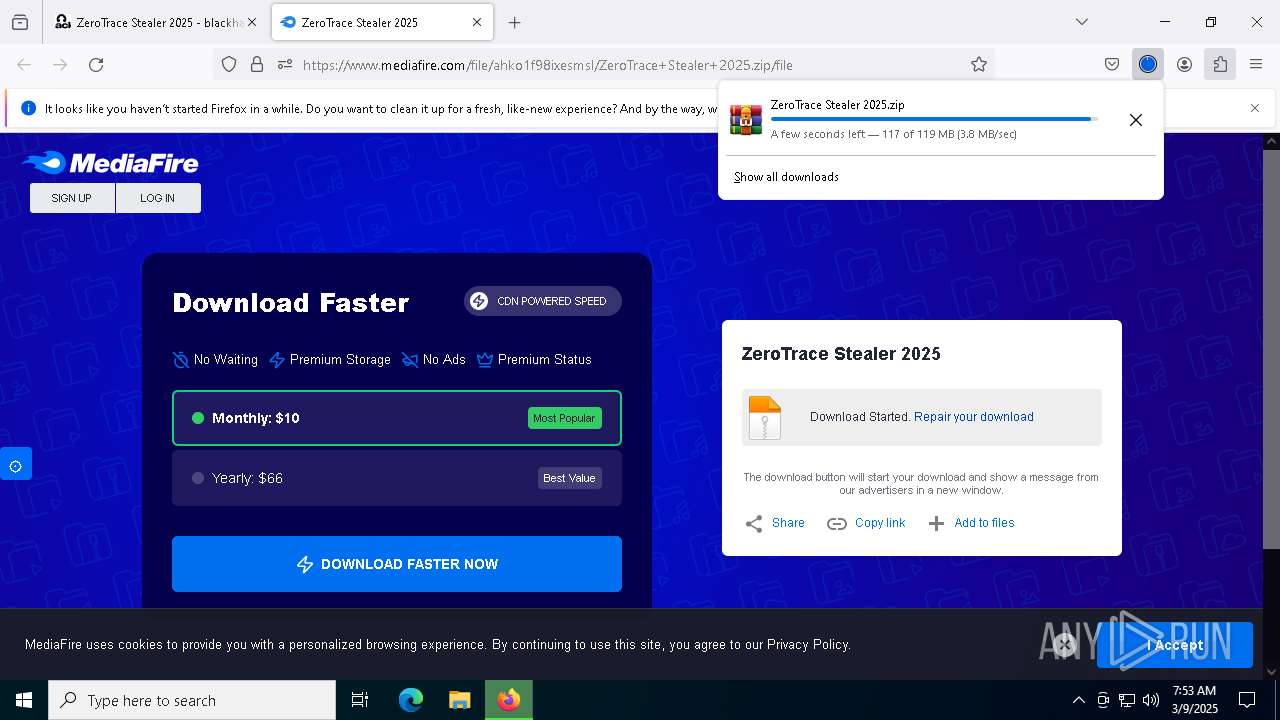Screen dimensions: 1280x720
Task: Open extensions puzzle icon
Action: [x=1220, y=65]
